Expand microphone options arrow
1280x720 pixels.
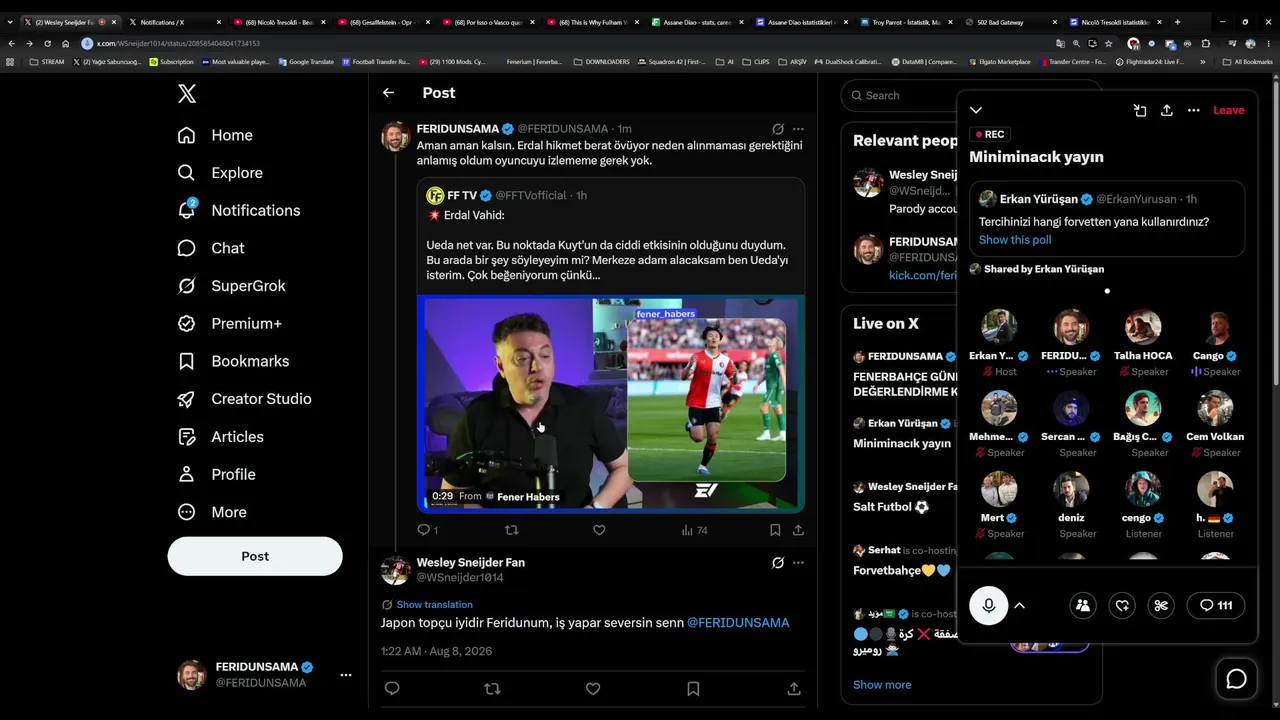[x=1020, y=605]
